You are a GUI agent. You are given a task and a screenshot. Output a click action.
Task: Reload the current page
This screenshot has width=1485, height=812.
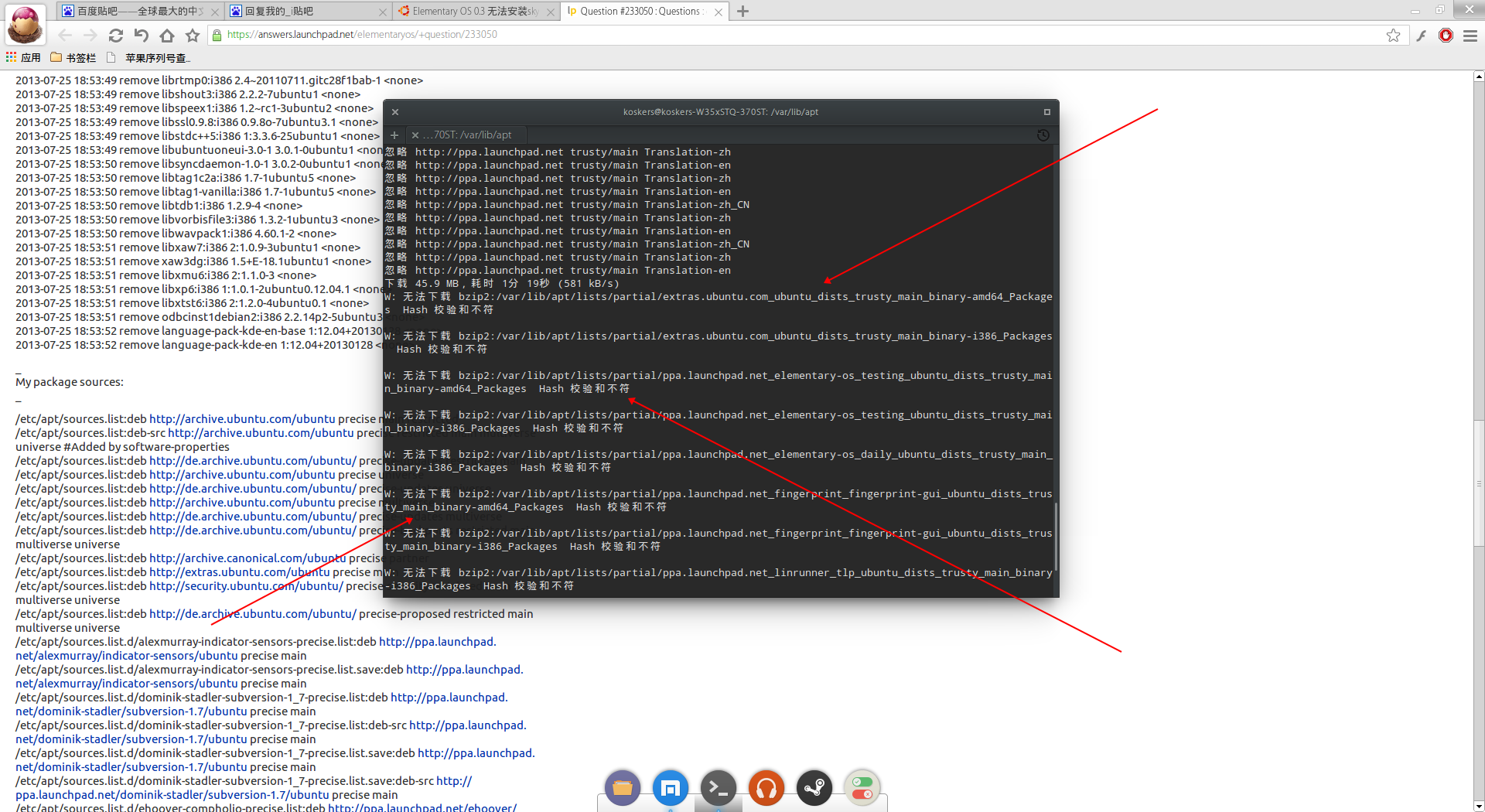(116, 35)
